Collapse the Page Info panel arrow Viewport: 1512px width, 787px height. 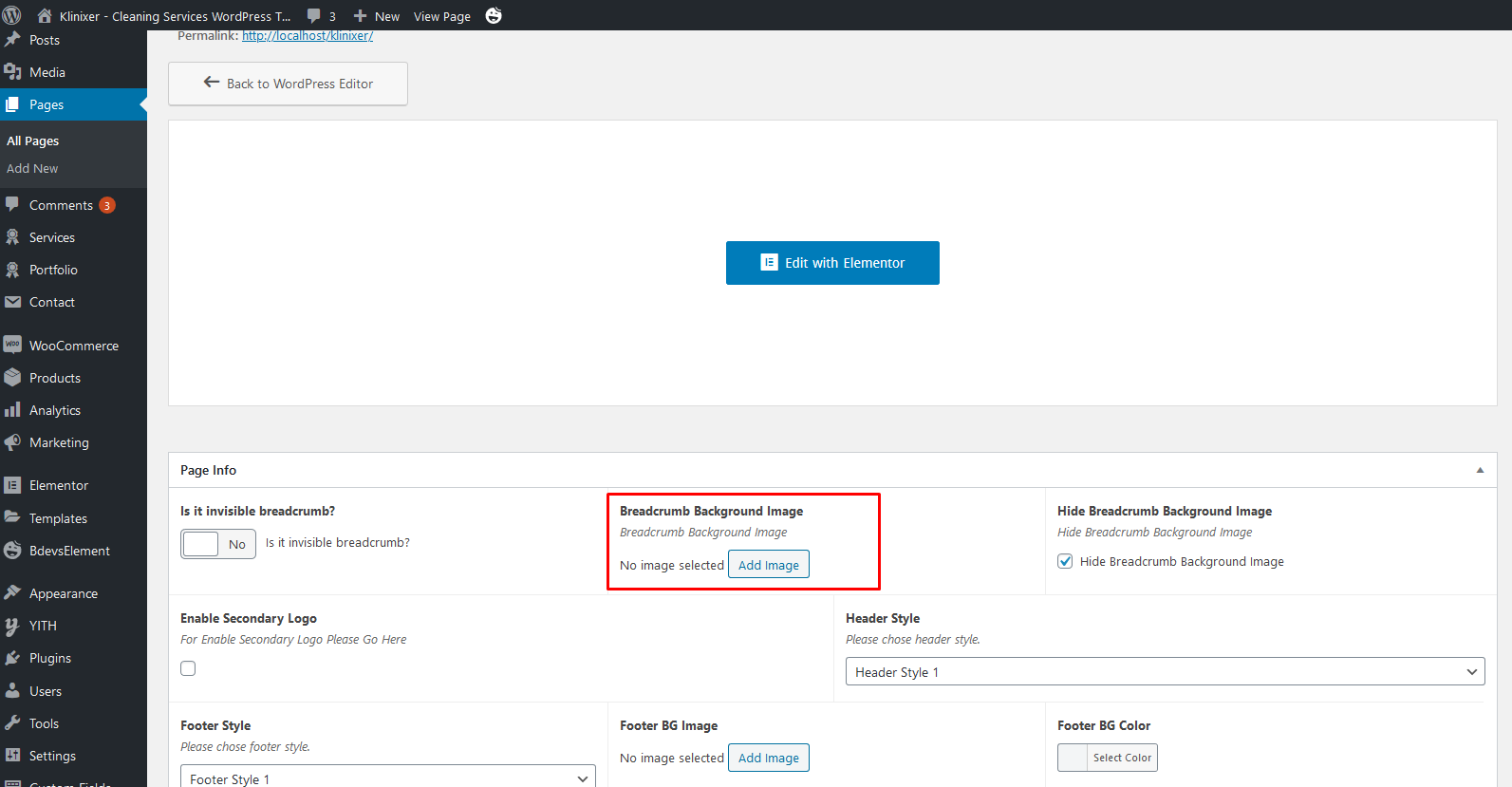tap(1479, 470)
